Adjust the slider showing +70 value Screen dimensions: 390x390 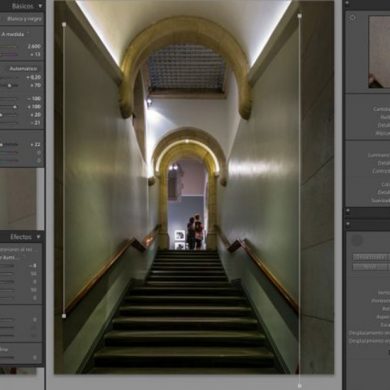click(9, 85)
